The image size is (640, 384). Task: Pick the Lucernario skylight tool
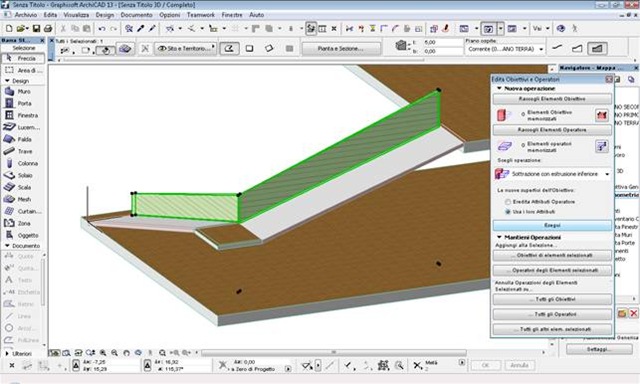pos(23,127)
